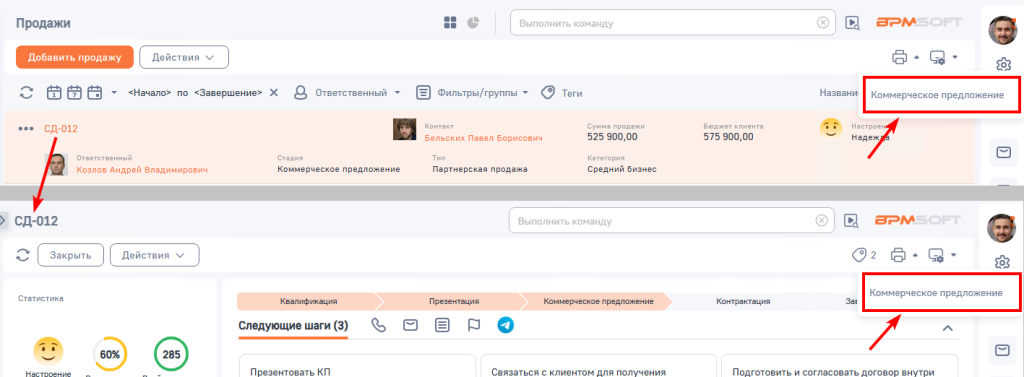Select the single-day calendar filter
1024x377 pixels.
(54, 93)
